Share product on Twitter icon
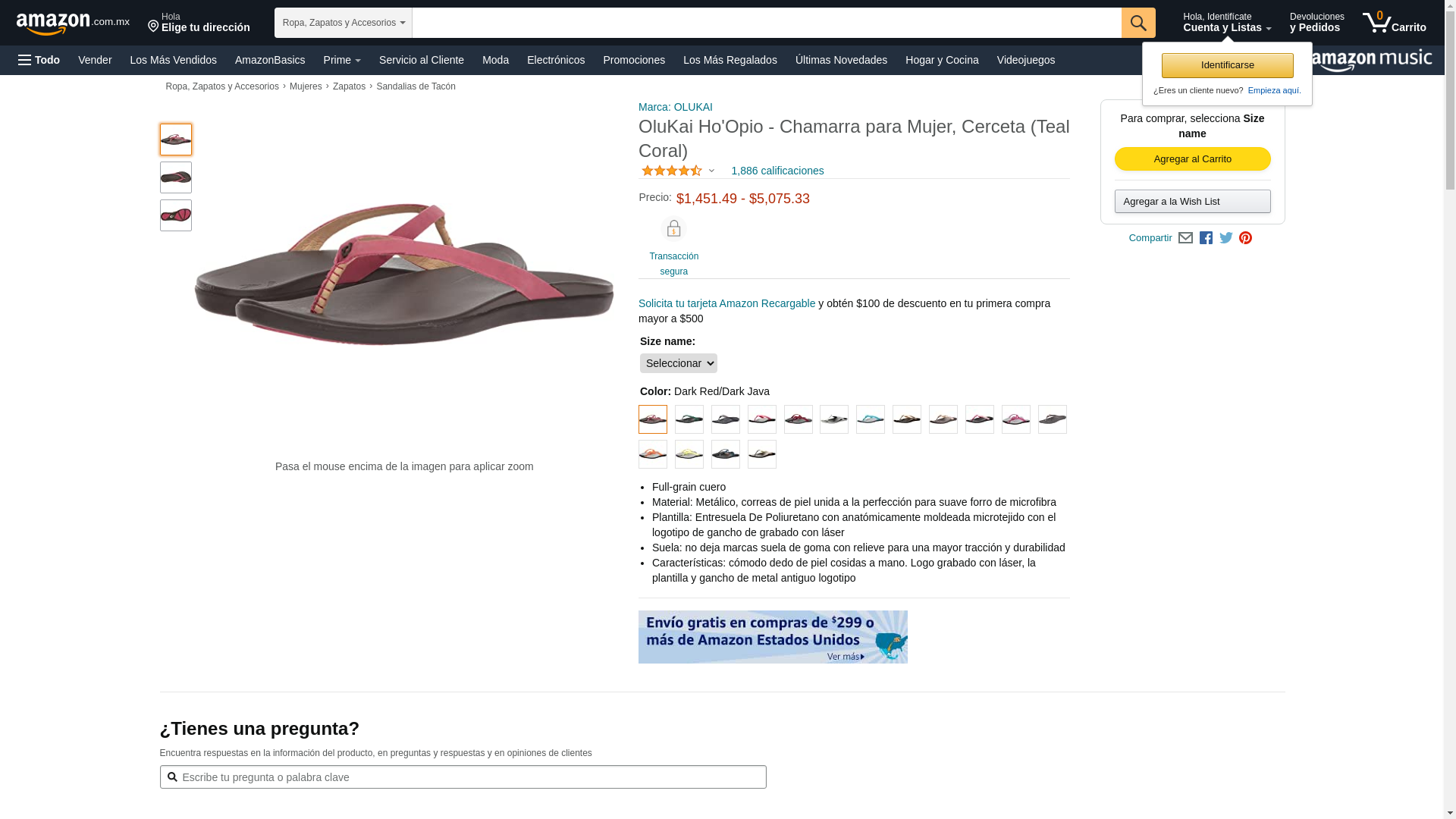The height and width of the screenshot is (819, 1456). click(x=1226, y=238)
